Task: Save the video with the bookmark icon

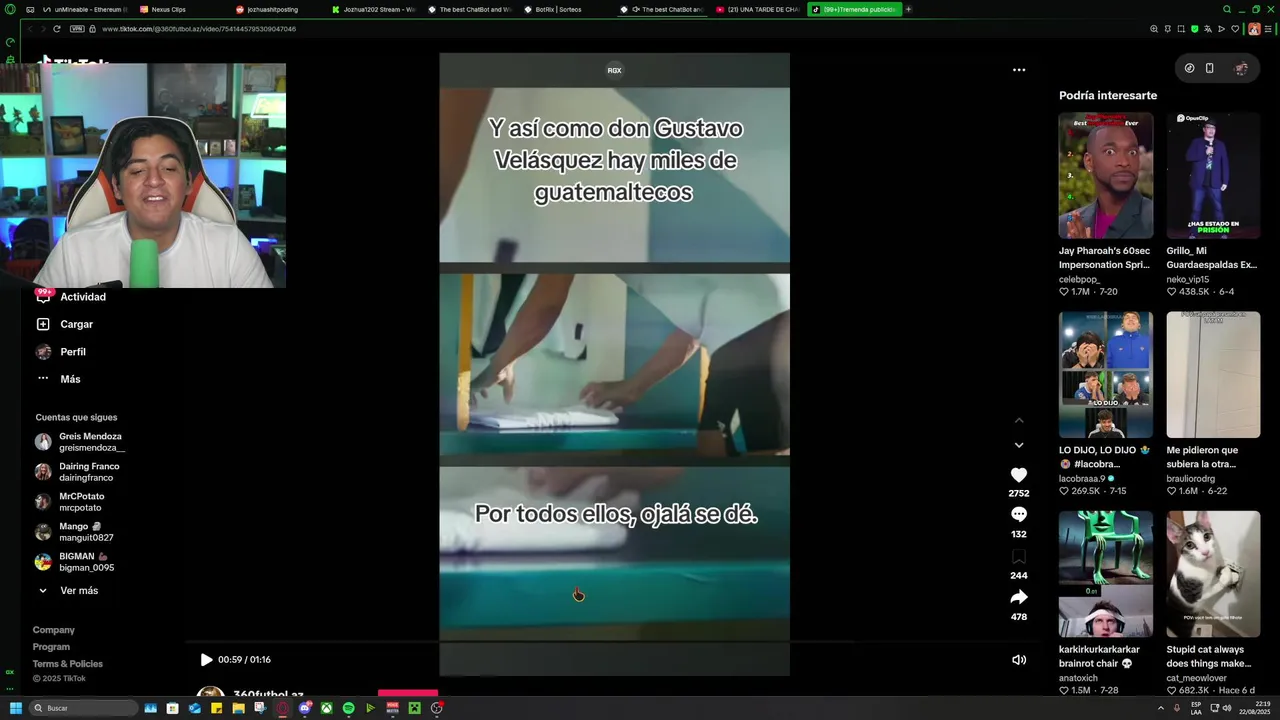Action: 1018,556
